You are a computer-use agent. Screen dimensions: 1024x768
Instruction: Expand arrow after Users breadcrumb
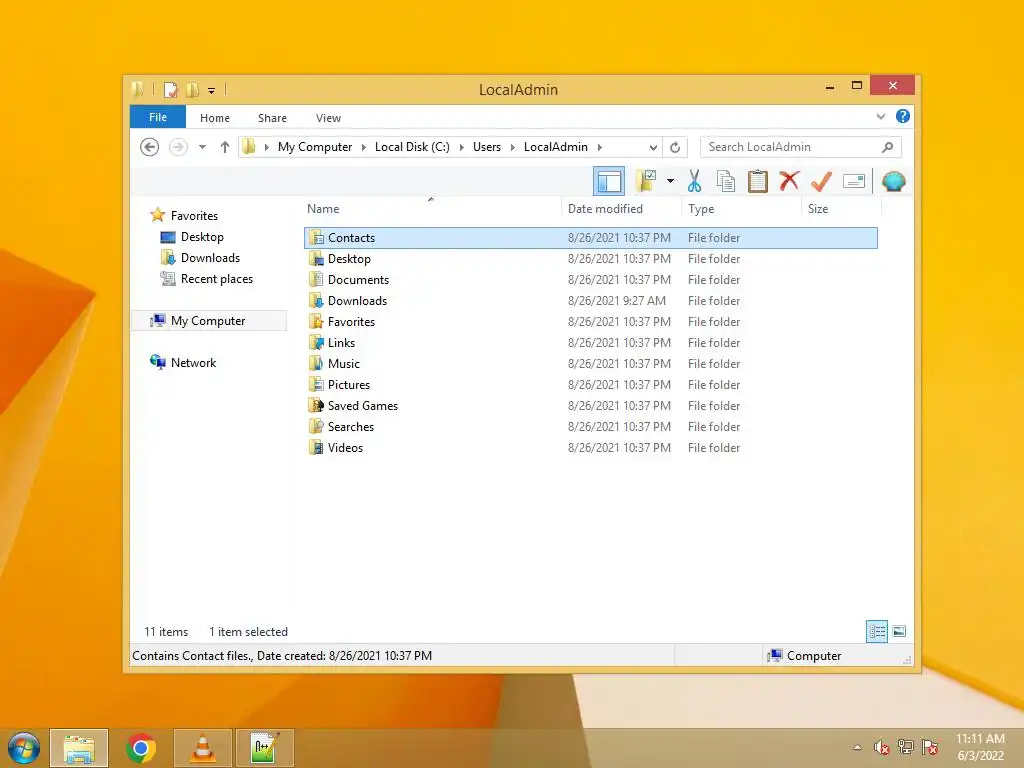pyautogui.click(x=513, y=147)
